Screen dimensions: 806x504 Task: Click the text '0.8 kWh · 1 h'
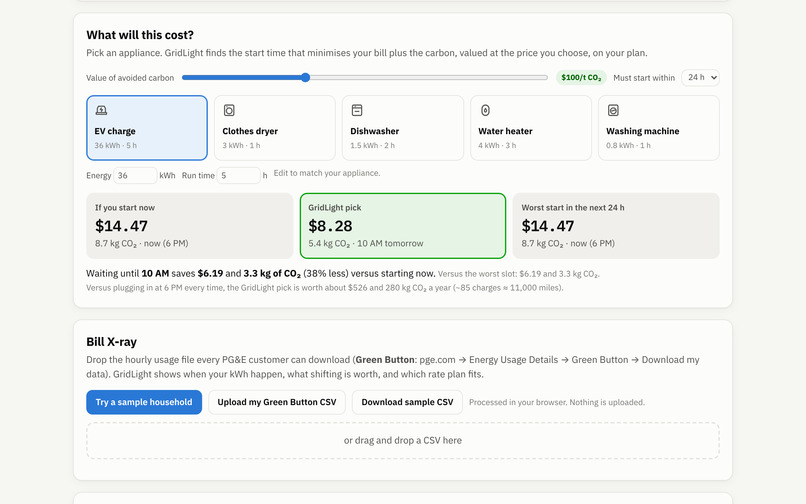coord(628,146)
